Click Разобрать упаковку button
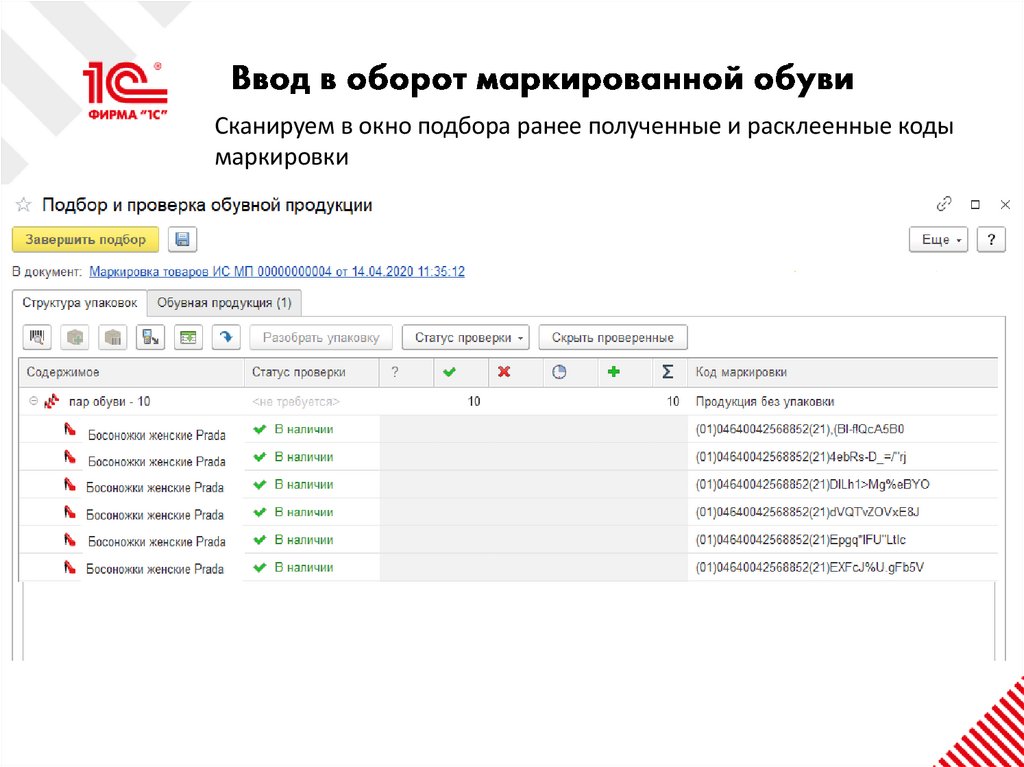1024x767 pixels. [321, 338]
